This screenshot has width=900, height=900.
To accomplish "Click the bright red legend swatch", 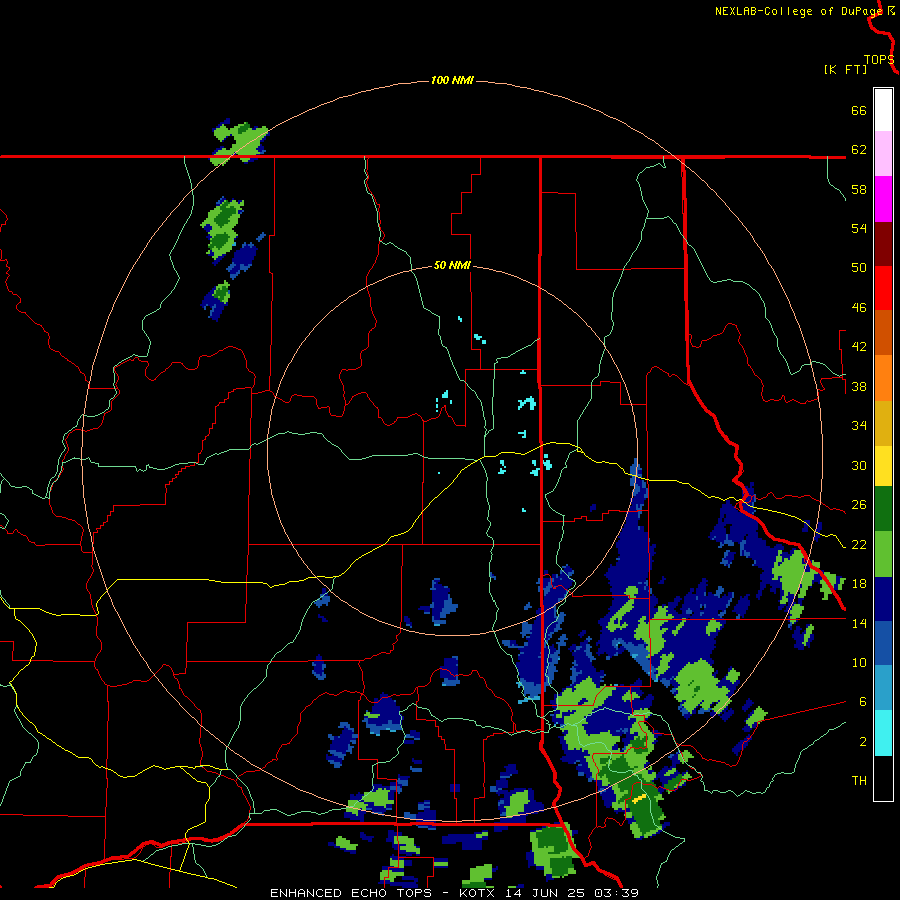I will [883, 288].
